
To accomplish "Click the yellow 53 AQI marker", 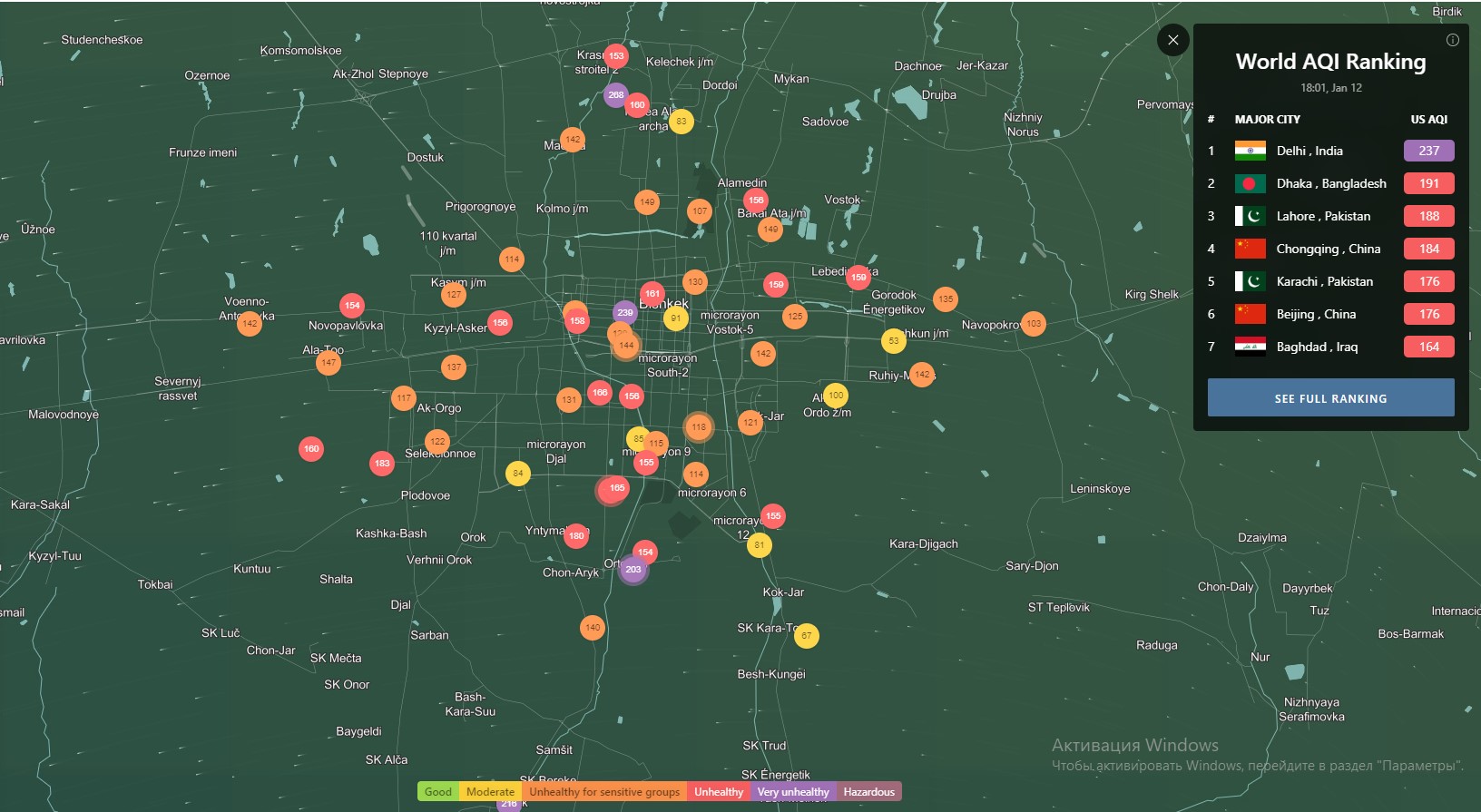I will 894,341.
